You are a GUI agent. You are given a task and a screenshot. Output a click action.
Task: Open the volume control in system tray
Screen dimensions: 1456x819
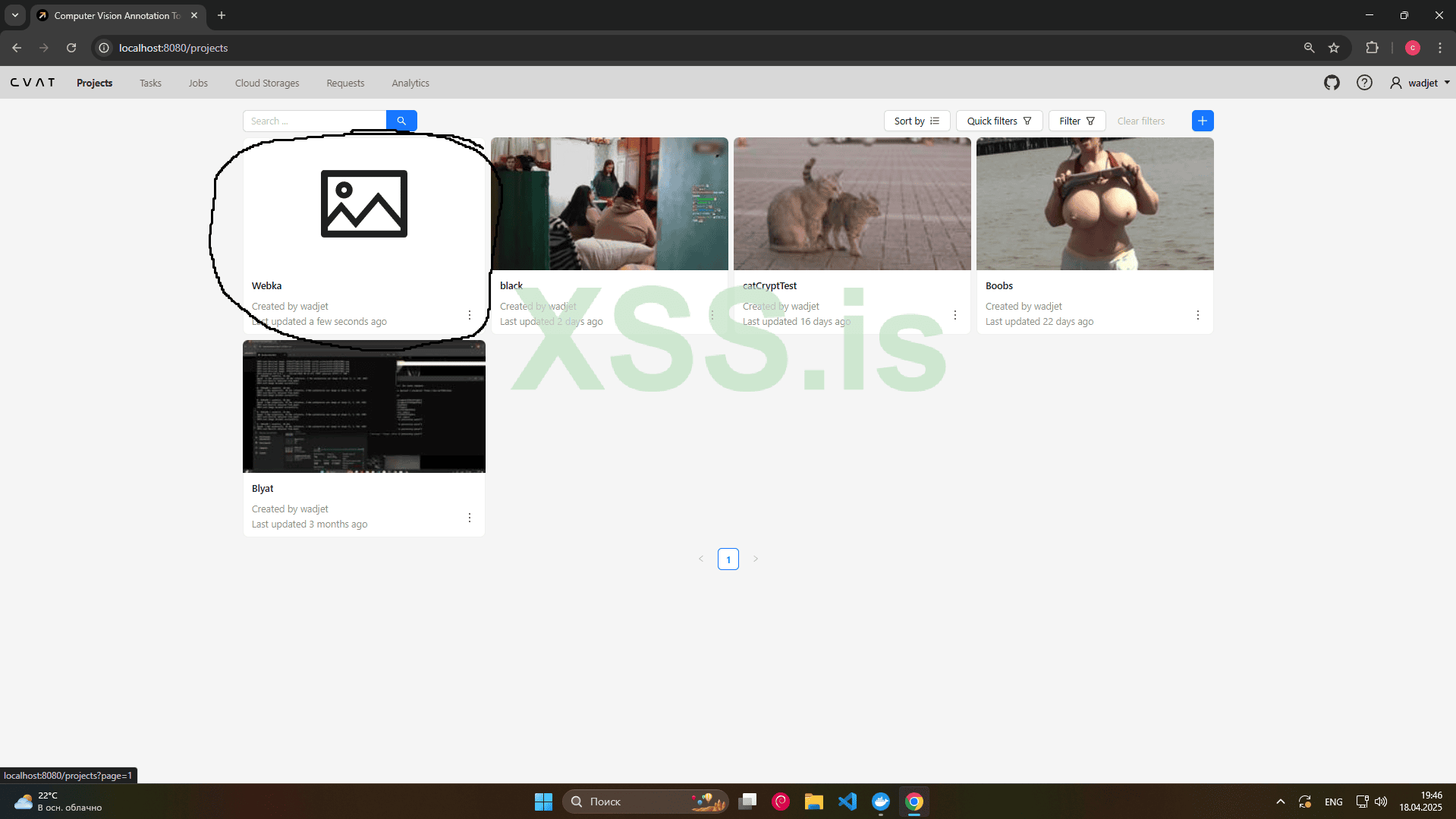point(1381,802)
